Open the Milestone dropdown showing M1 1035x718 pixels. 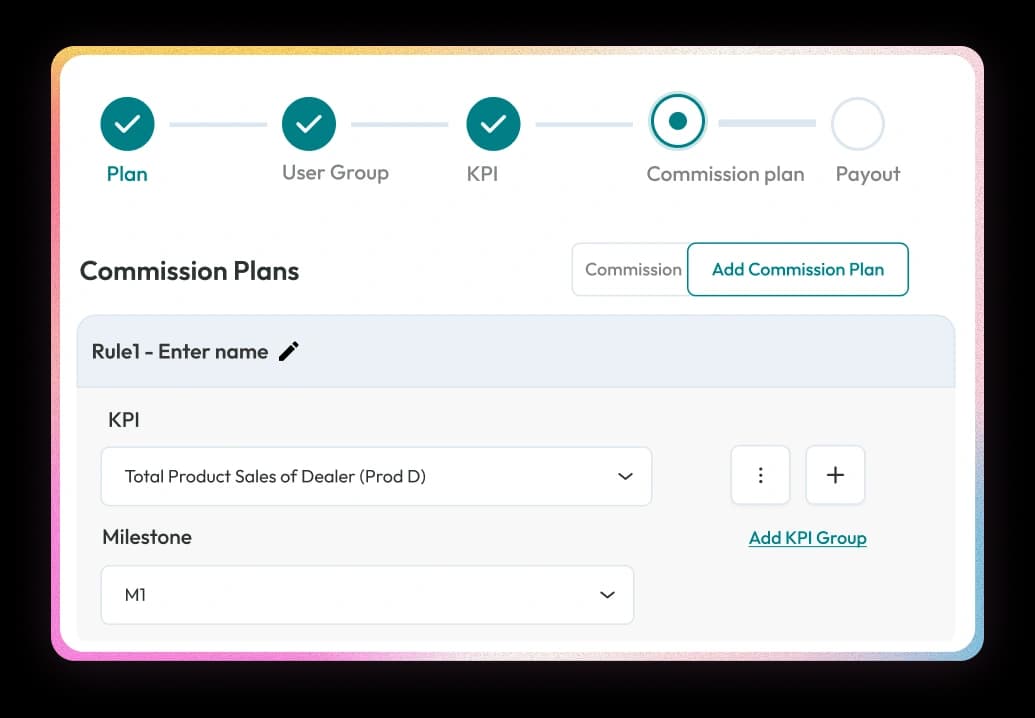[367, 594]
